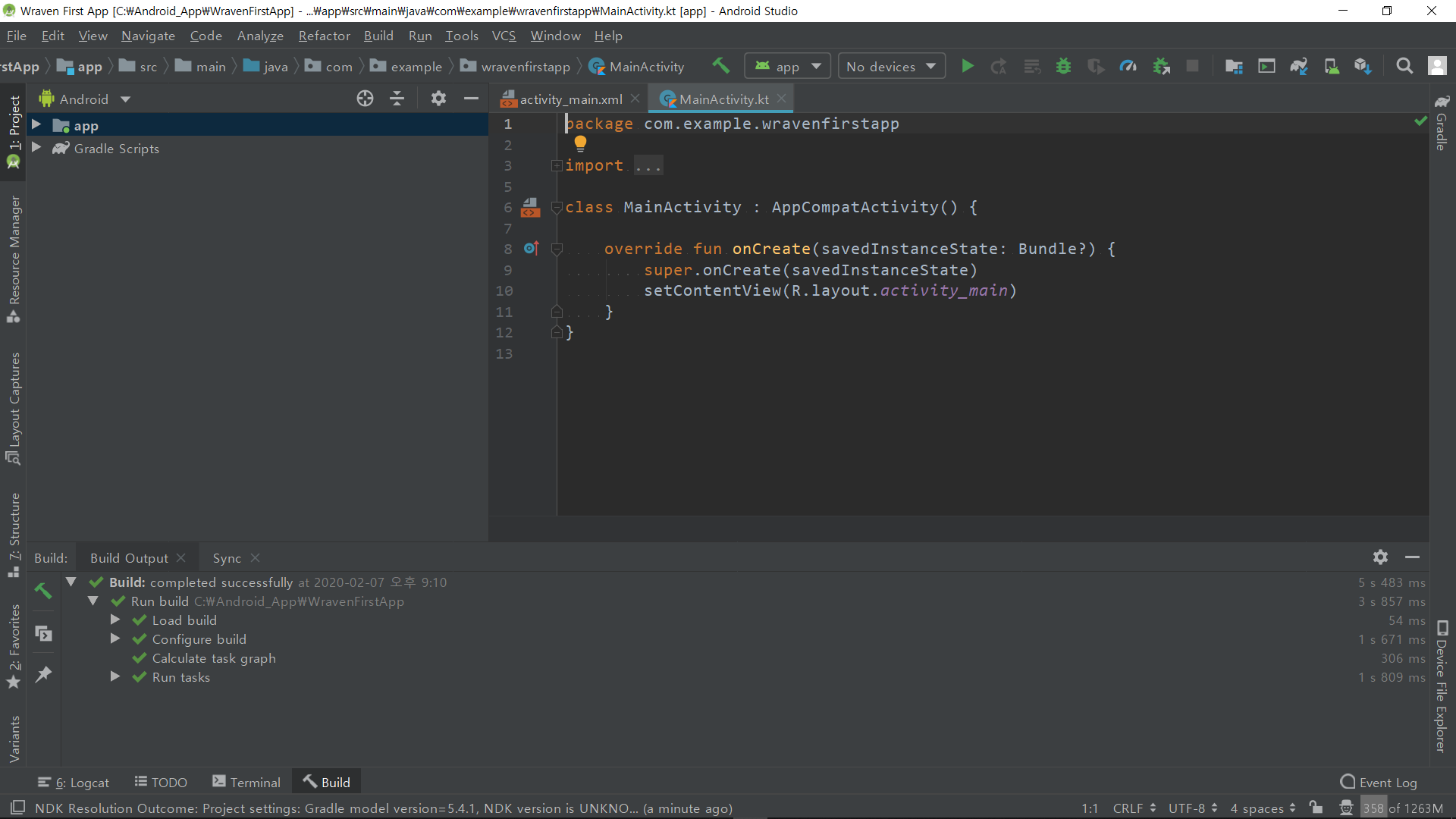Expand the Run tasks build node
Image resolution: width=1456 pixels, height=819 pixels.
pos(115,676)
